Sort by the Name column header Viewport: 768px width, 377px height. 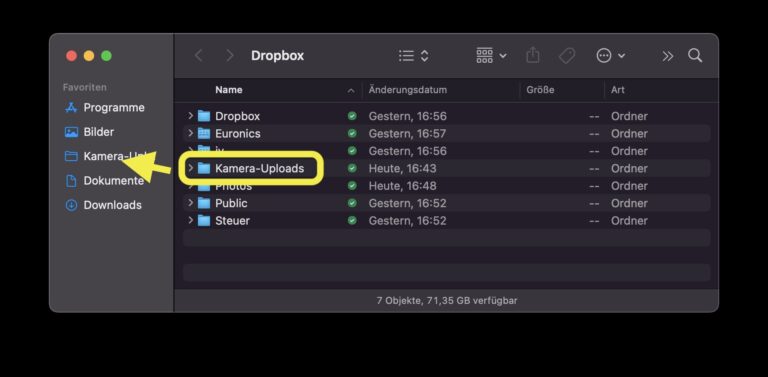click(229, 90)
